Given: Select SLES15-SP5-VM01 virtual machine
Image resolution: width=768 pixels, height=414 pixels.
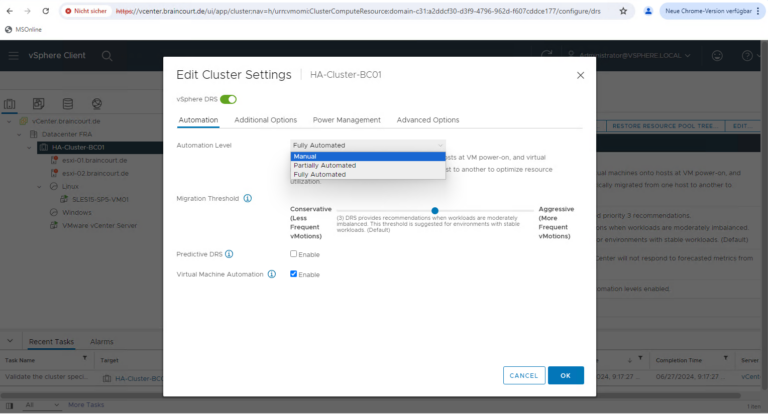Looking at the screenshot, I should click(x=100, y=199).
